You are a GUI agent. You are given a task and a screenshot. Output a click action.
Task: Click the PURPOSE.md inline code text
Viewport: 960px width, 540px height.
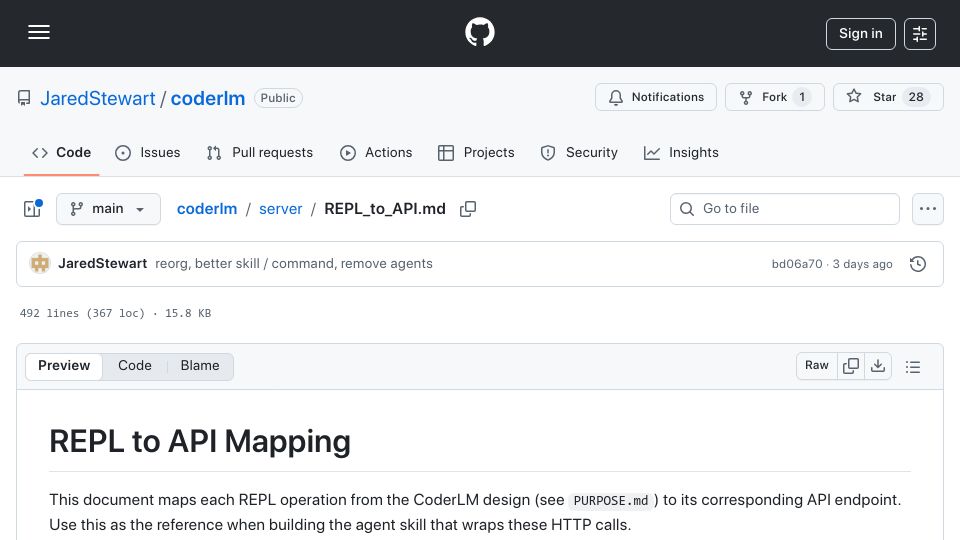[x=611, y=501]
